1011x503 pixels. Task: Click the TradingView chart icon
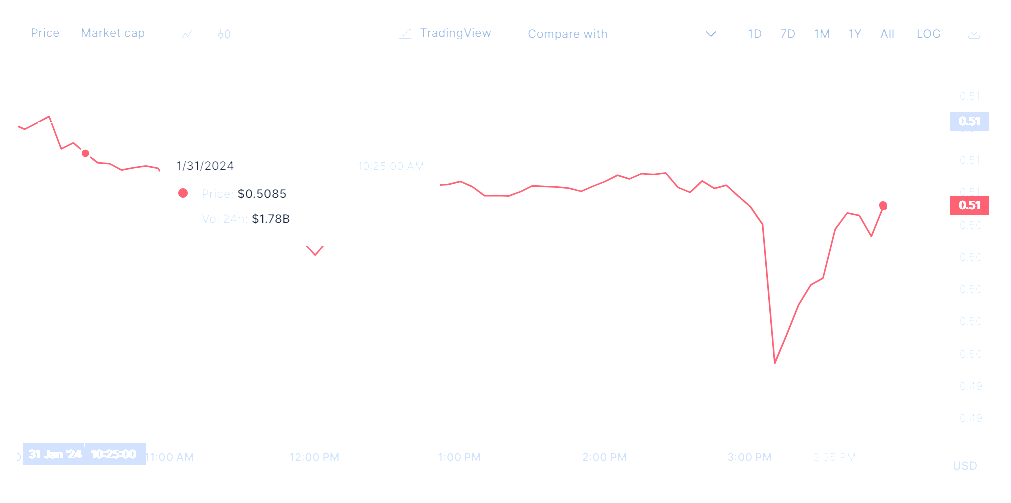click(405, 34)
